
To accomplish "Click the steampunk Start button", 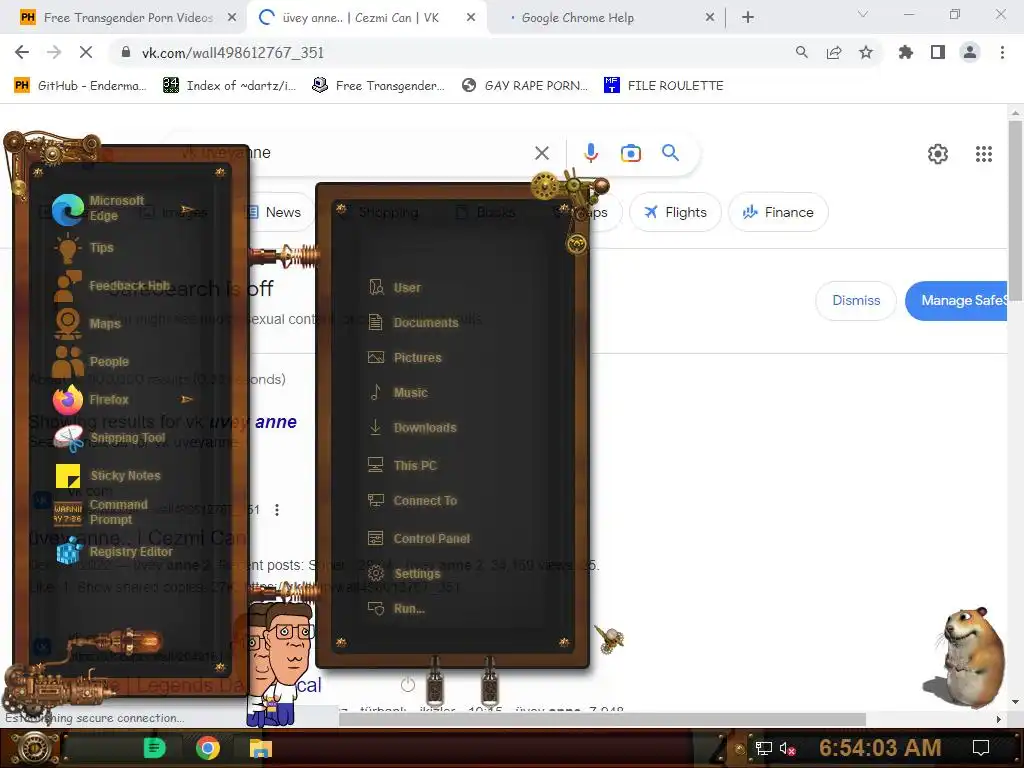I will 34,748.
